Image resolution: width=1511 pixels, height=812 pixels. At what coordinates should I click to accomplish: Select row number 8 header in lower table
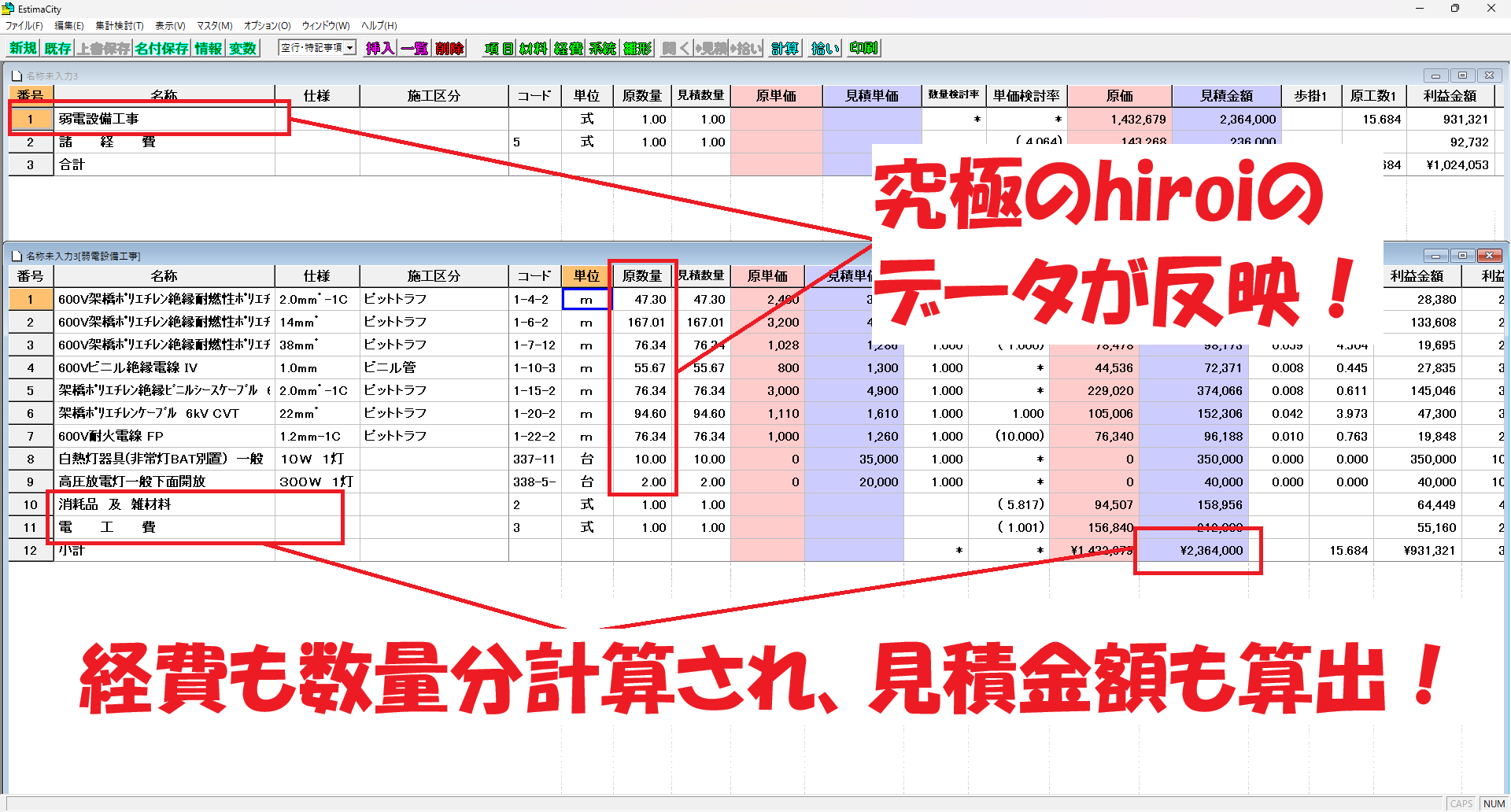[x=31, y=460]
